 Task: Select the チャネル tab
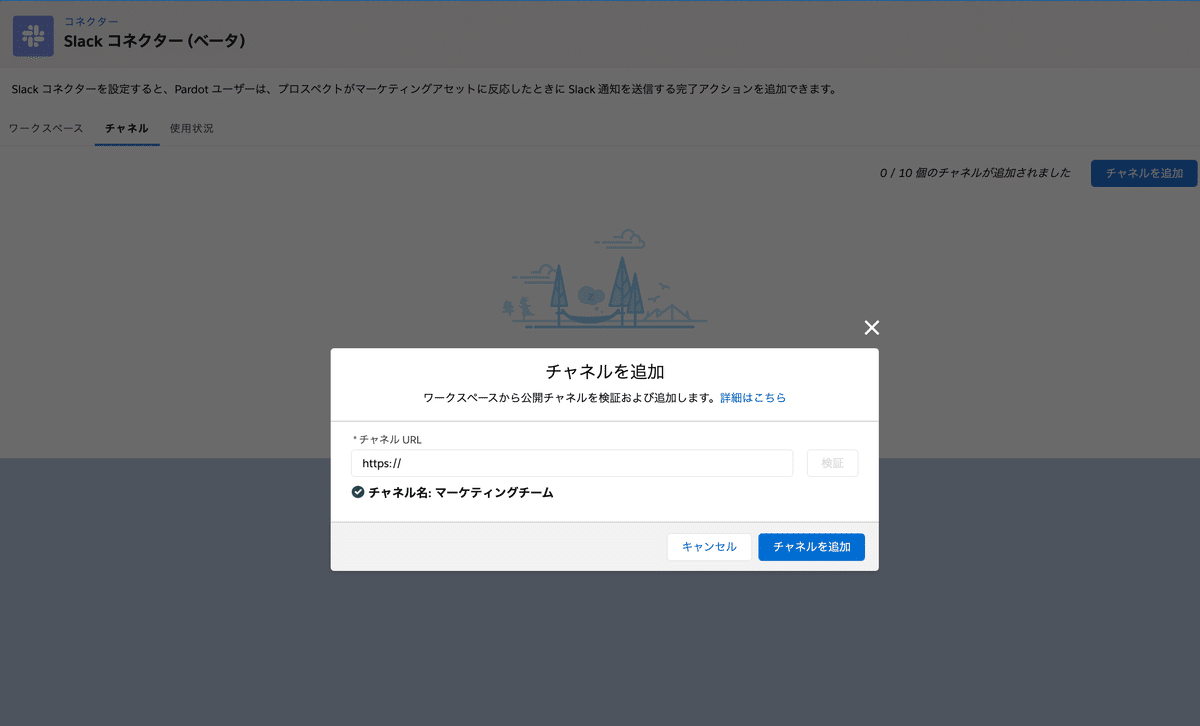pyautogui.click(x=127, y=129)
